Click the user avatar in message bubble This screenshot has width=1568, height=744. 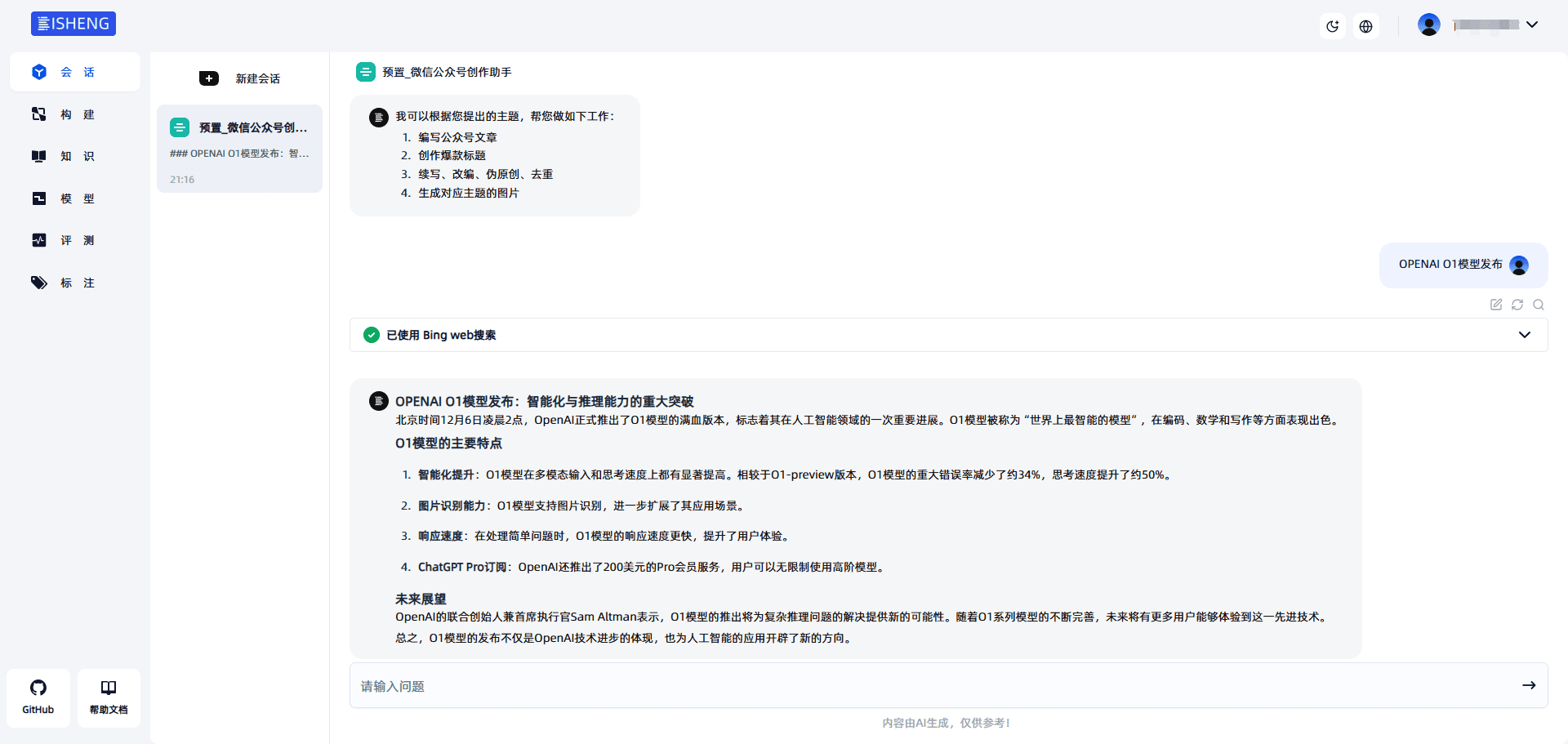point(1519,265)
